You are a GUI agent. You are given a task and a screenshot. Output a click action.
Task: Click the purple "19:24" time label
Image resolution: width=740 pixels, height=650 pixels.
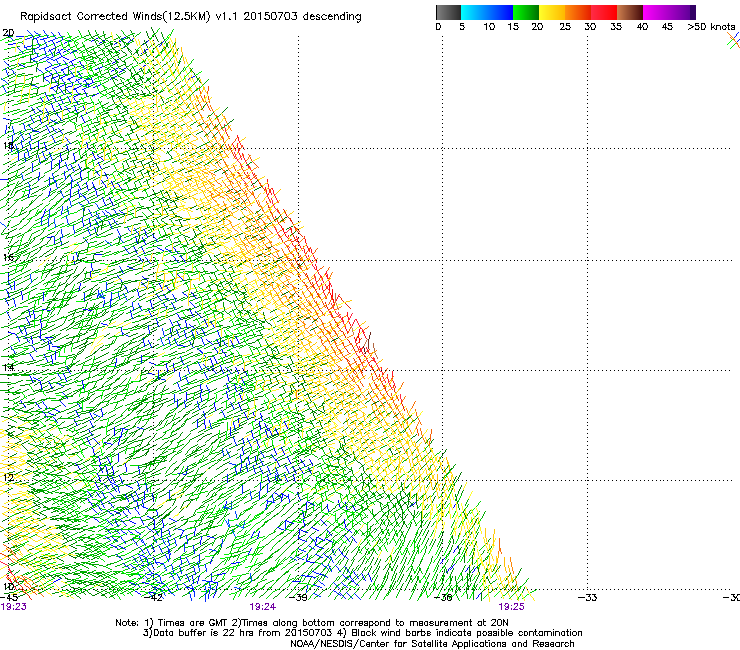point(263,607)
